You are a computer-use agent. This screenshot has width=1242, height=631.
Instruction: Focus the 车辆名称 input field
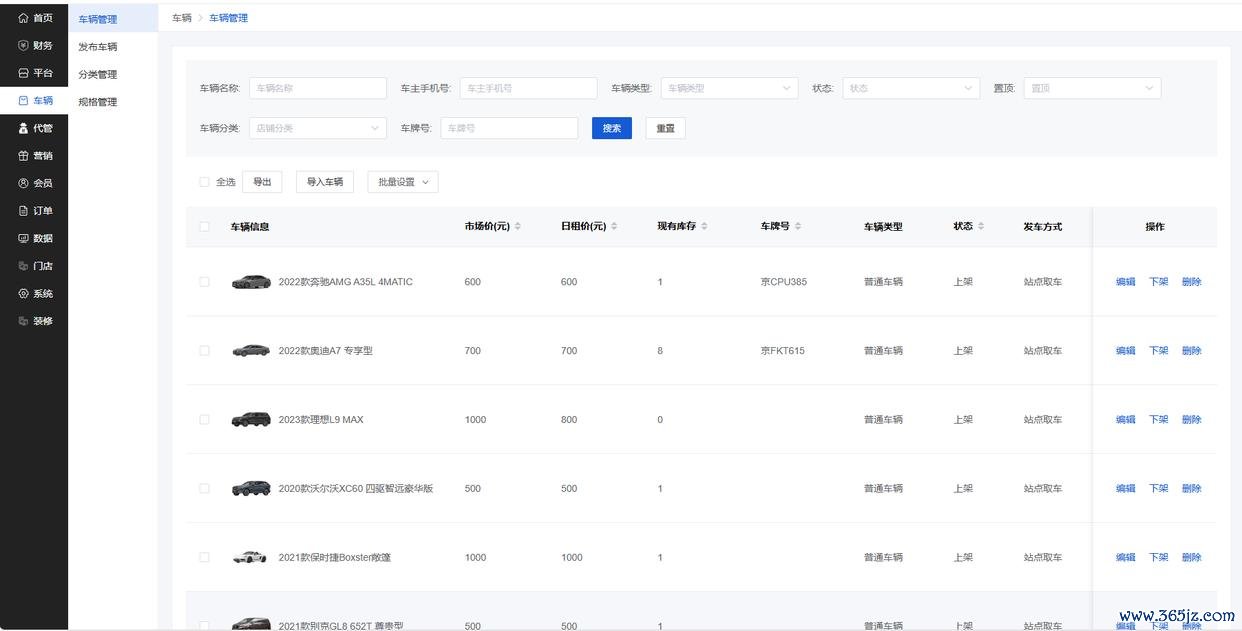coord(318,88)
